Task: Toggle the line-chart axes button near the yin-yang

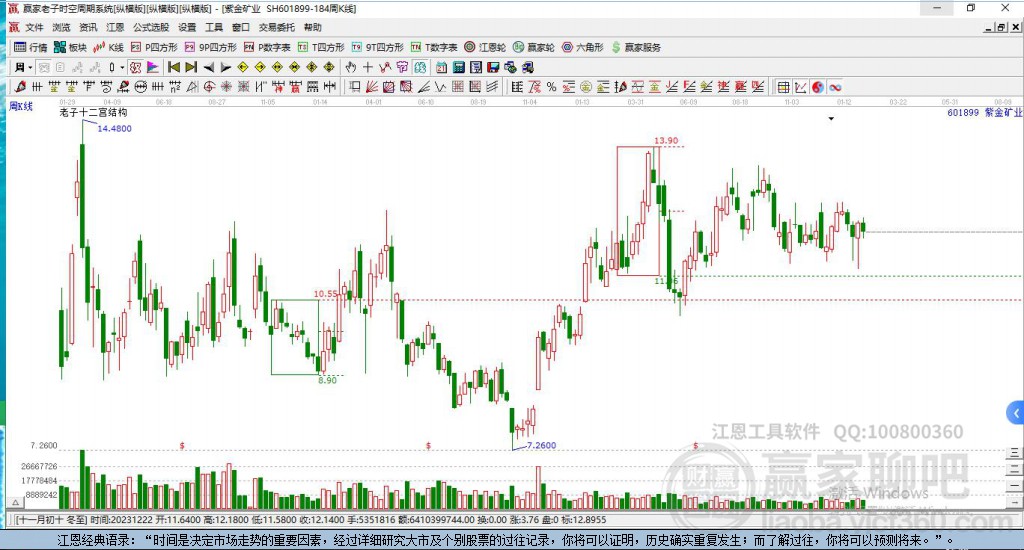Action: click(800, 87)
